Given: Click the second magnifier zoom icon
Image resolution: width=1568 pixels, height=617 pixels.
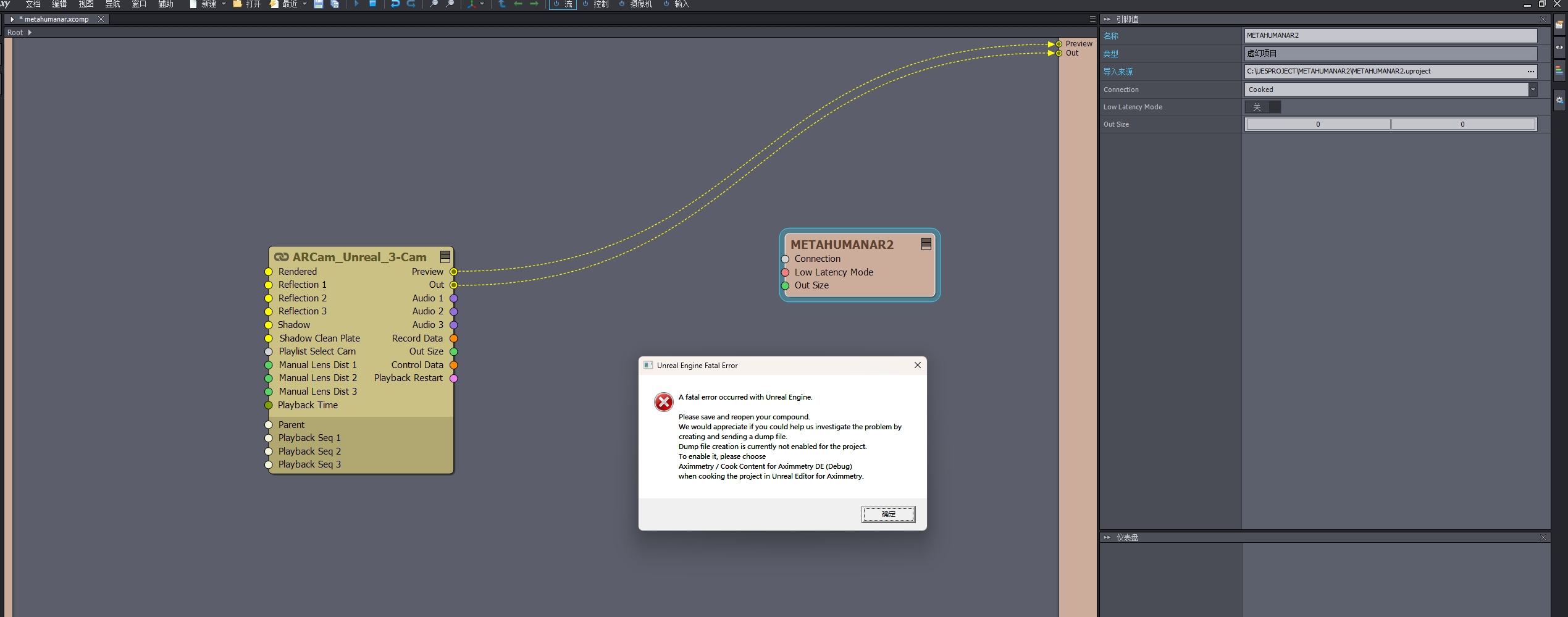Looking at the screenshot, I should (450, 4).
